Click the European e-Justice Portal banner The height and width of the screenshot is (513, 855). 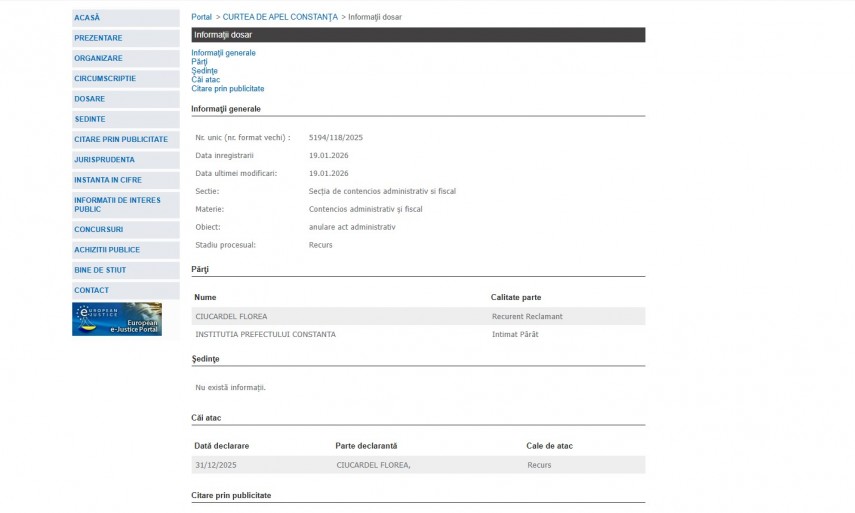[117, 319]
